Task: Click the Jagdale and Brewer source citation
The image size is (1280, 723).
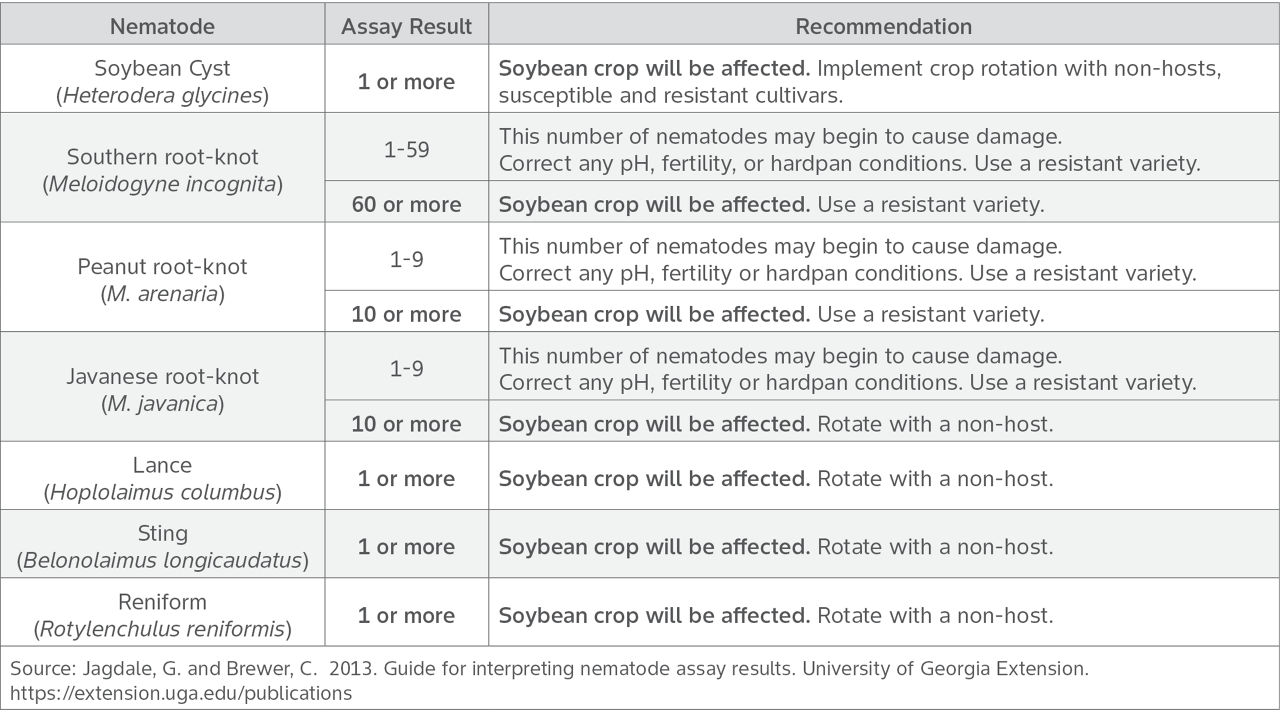Action: point(549,668)
